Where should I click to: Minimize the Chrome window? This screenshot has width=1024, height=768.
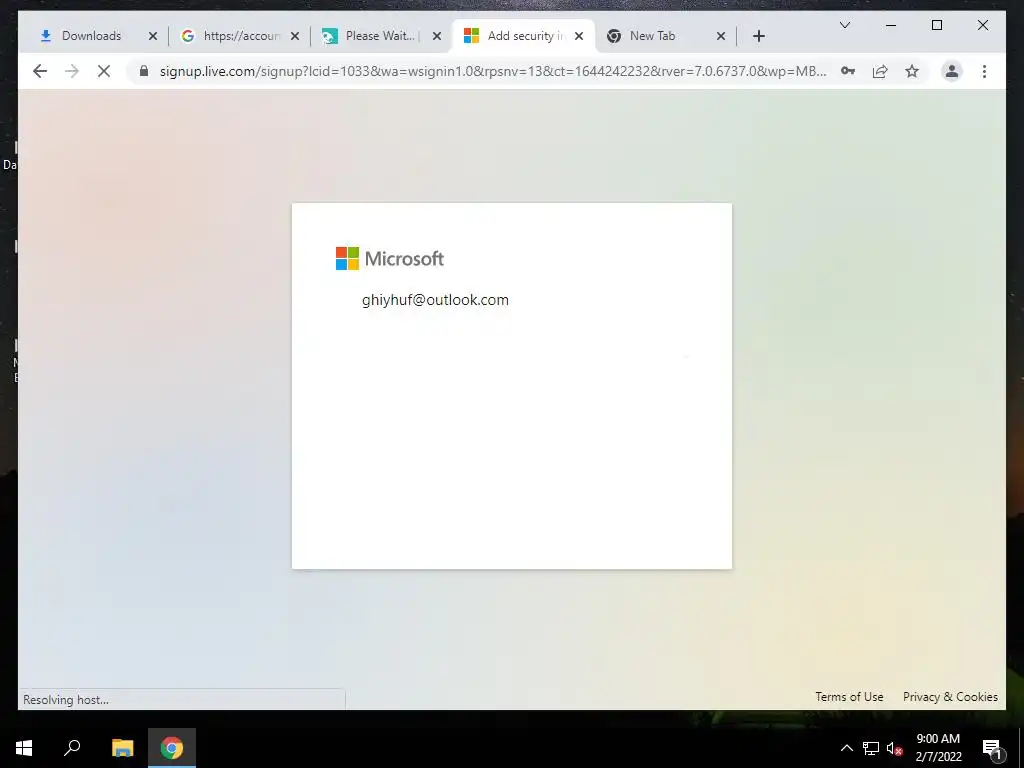point(891,25)
